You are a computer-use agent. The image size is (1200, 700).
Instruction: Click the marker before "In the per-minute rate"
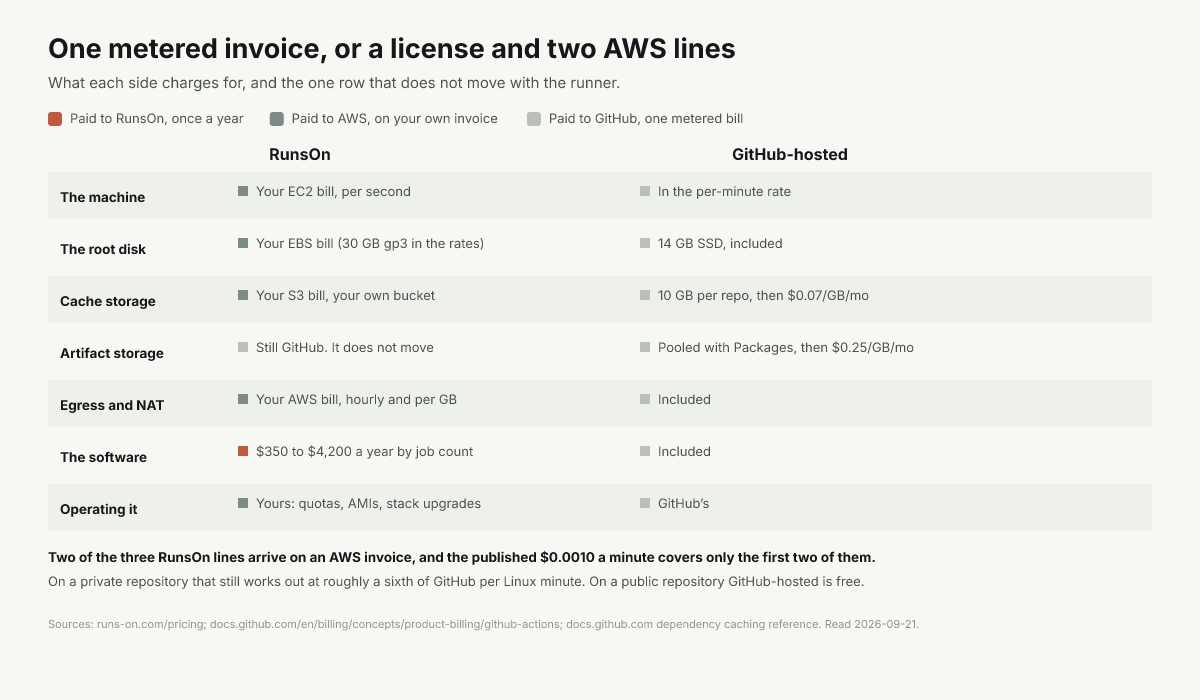click(645, 191)
